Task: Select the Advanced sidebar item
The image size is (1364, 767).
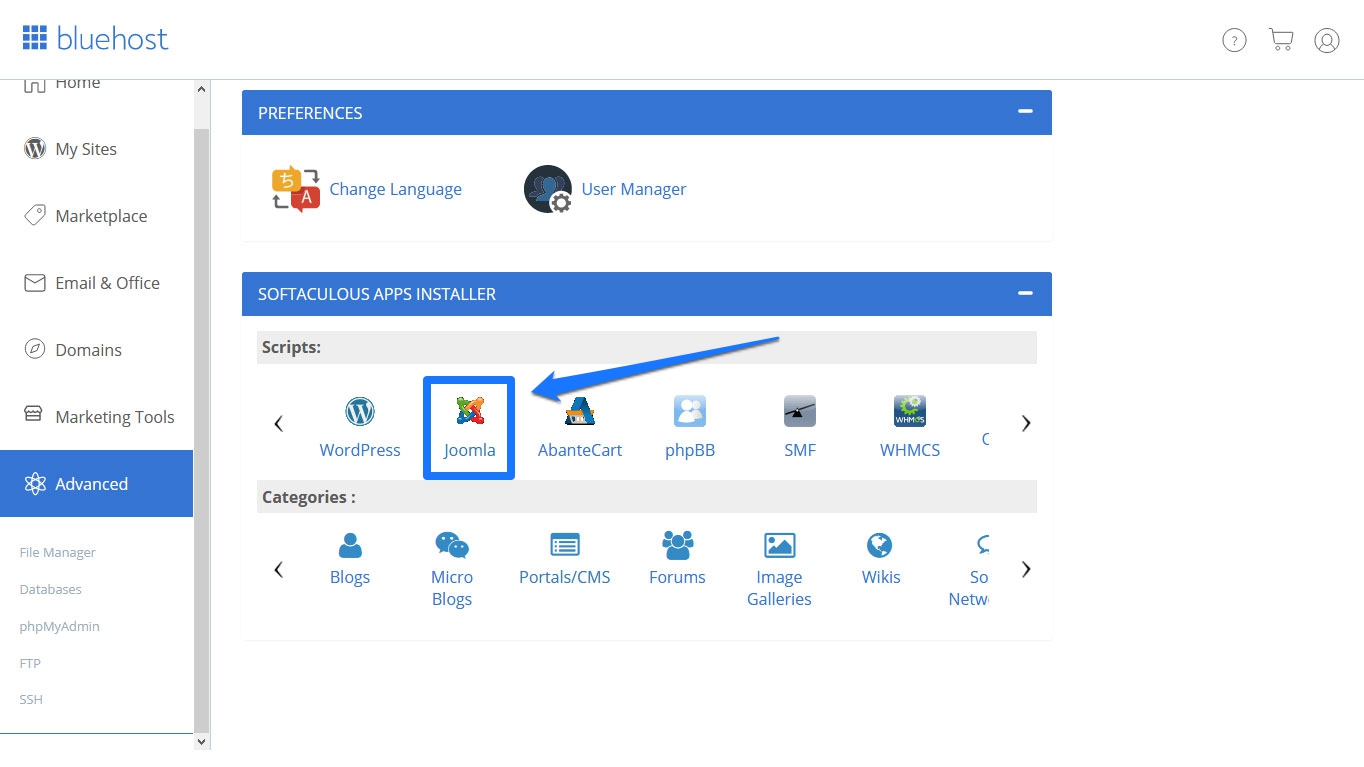Action: tap(96, 484)
